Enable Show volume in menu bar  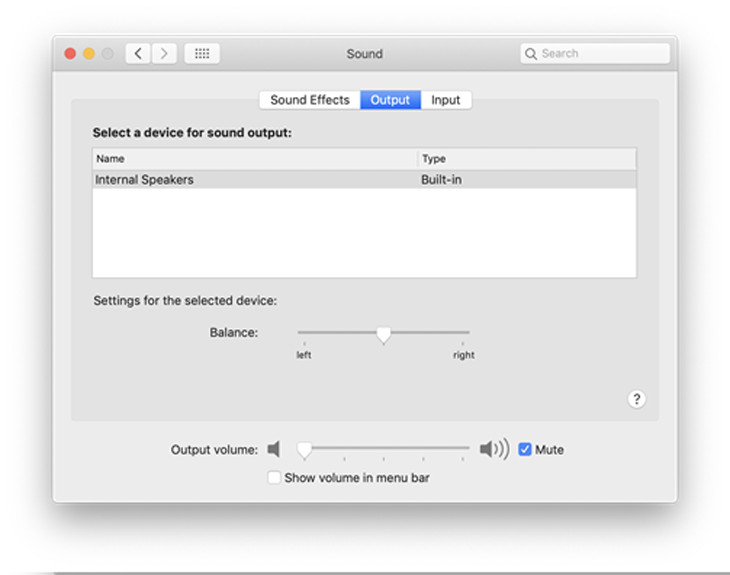pyautogui.click(x=274, y=478)
